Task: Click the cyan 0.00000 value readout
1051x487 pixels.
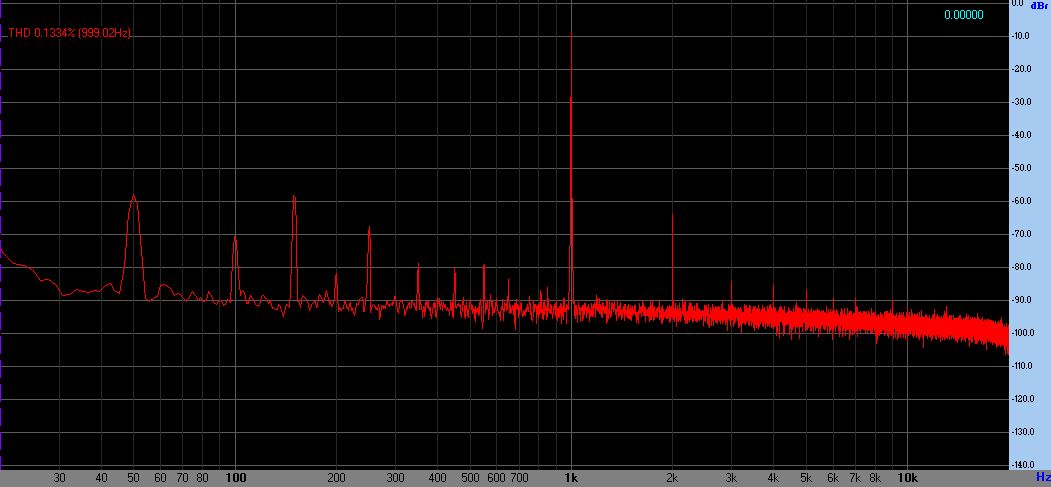Action: click(x=964, y=15)
